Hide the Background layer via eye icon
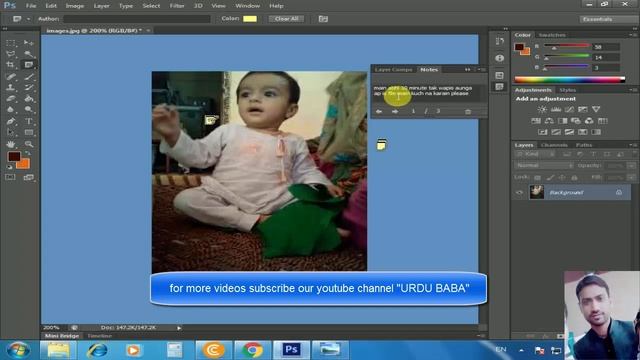Screen dimensions: 640x360 pyautogui.click(x=520, y=193)
